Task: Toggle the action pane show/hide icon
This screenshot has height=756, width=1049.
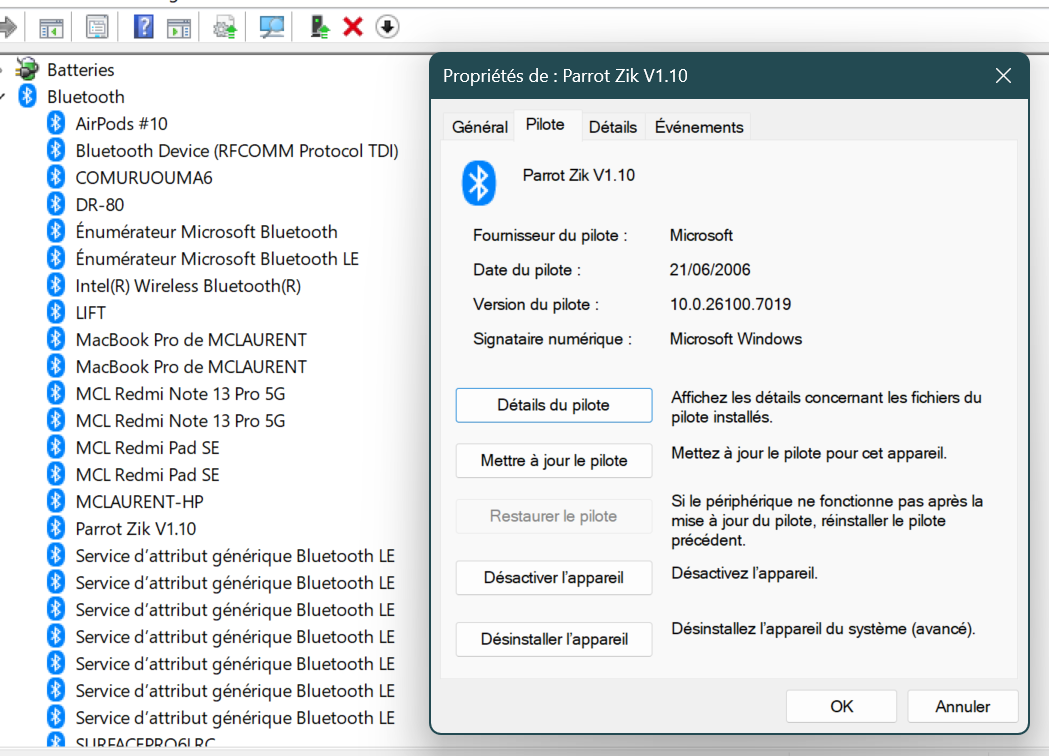Action: click(179, 27)
